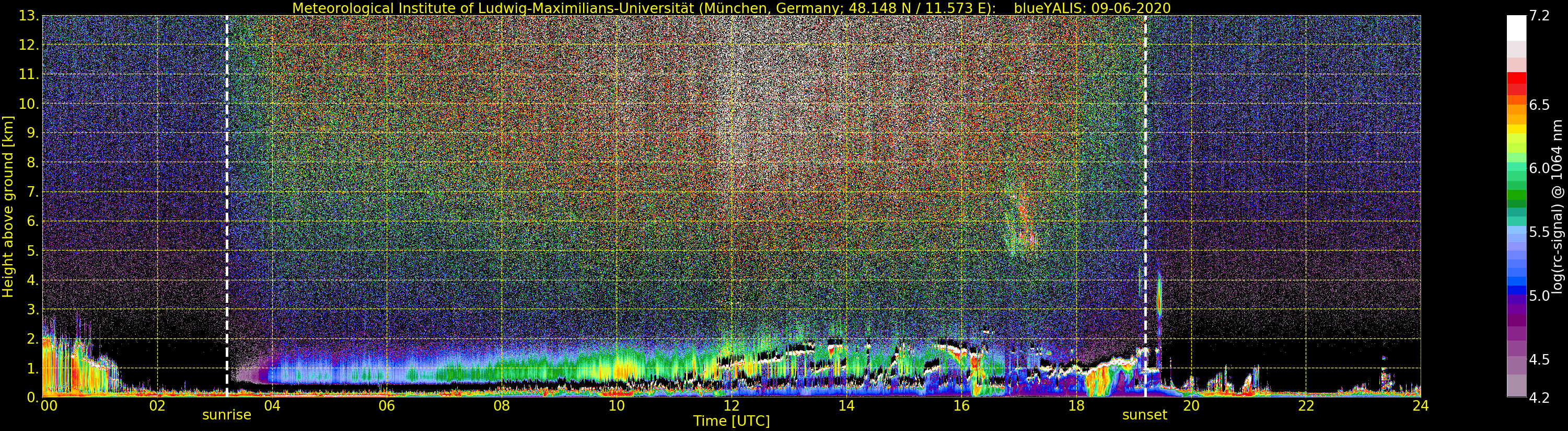This screenshot has height=431, width=1568.
Task: Click the '4.2' colorbar value
Action: point(1539,398)
